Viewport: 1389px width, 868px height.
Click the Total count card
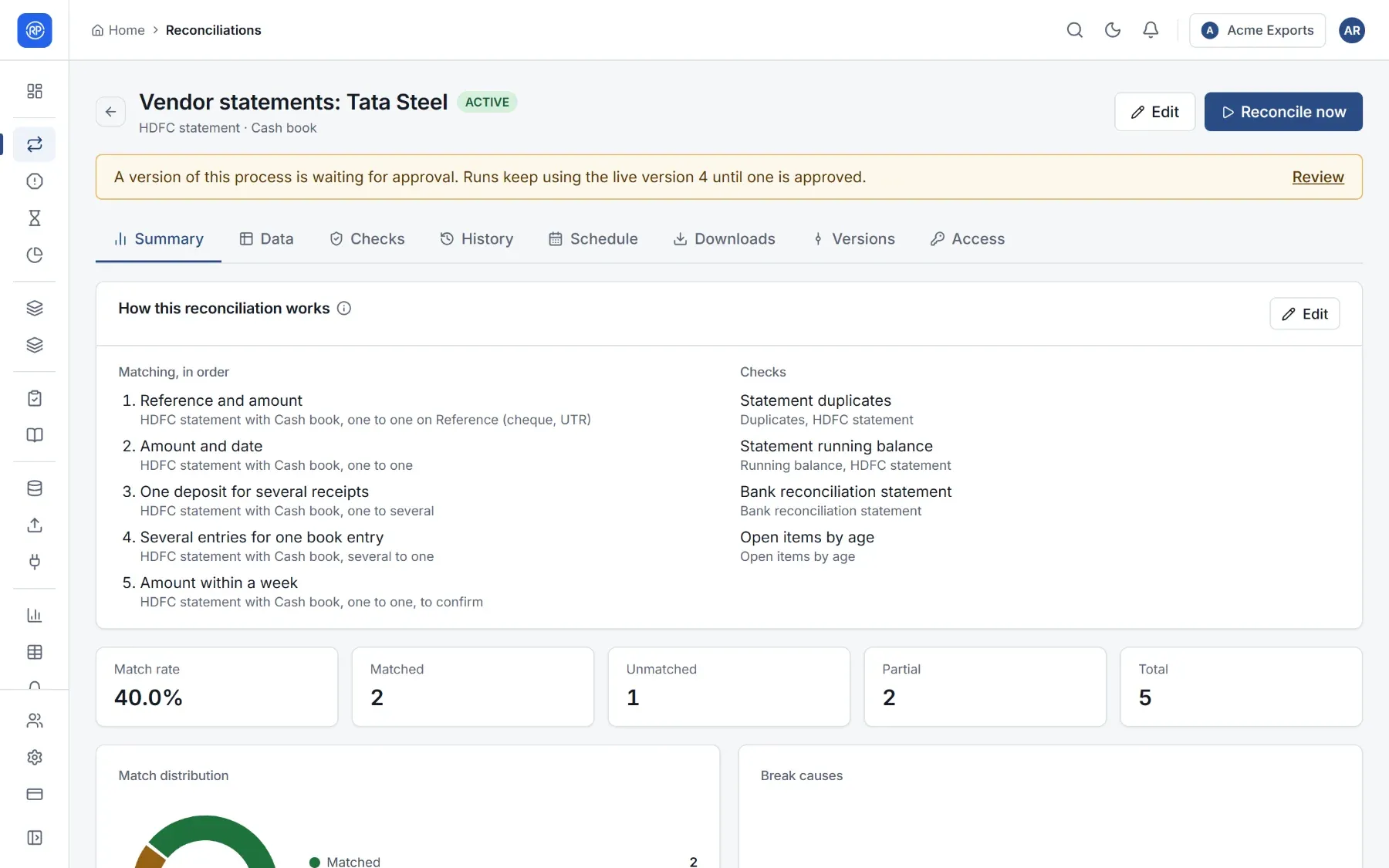coord(1241,687)
